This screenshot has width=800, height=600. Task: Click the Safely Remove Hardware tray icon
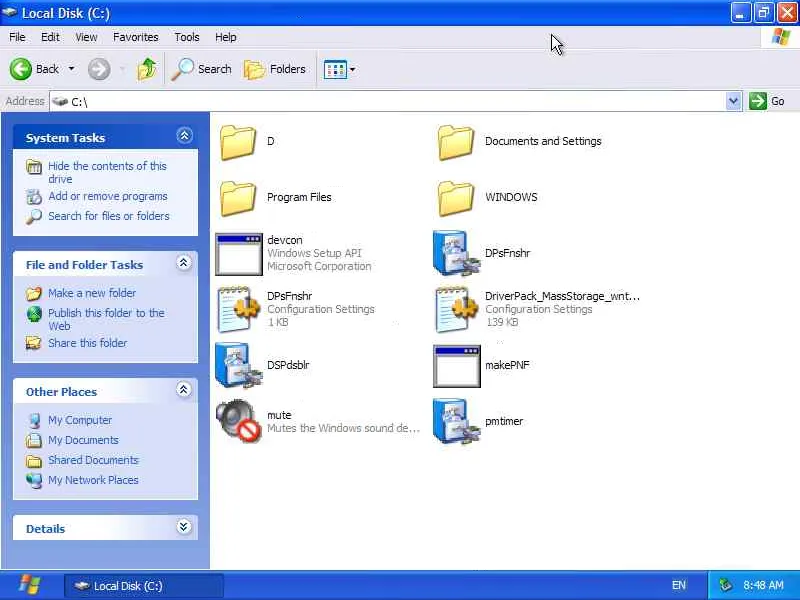click(x=725, y=585)
